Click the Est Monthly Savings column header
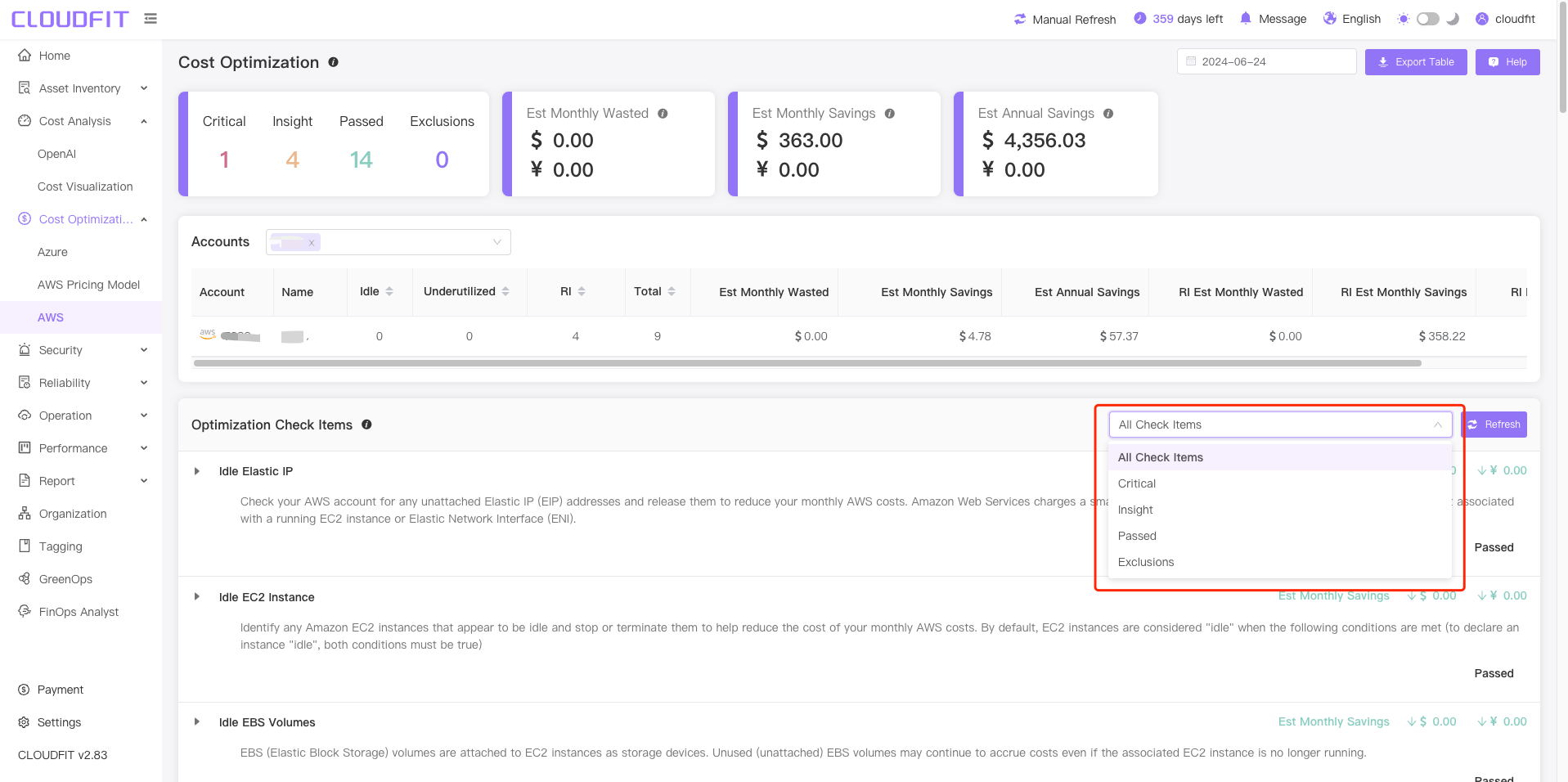The height and width of the screenshot is (782, 1568). tap(937, 292)
